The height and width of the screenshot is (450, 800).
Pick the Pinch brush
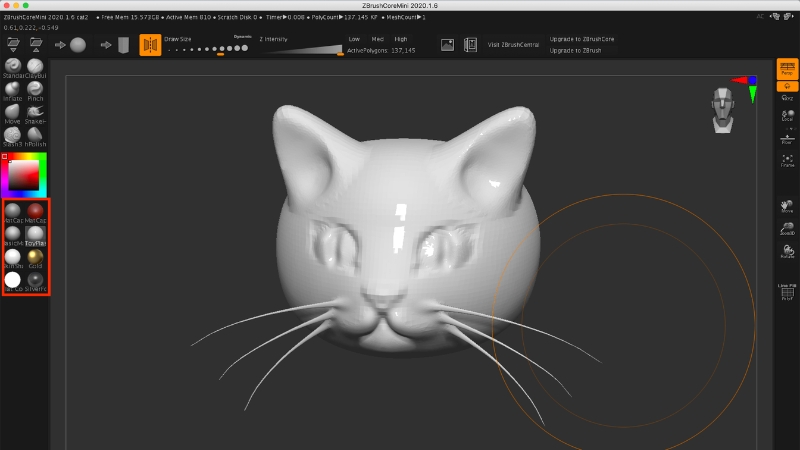tap(36, 89)
